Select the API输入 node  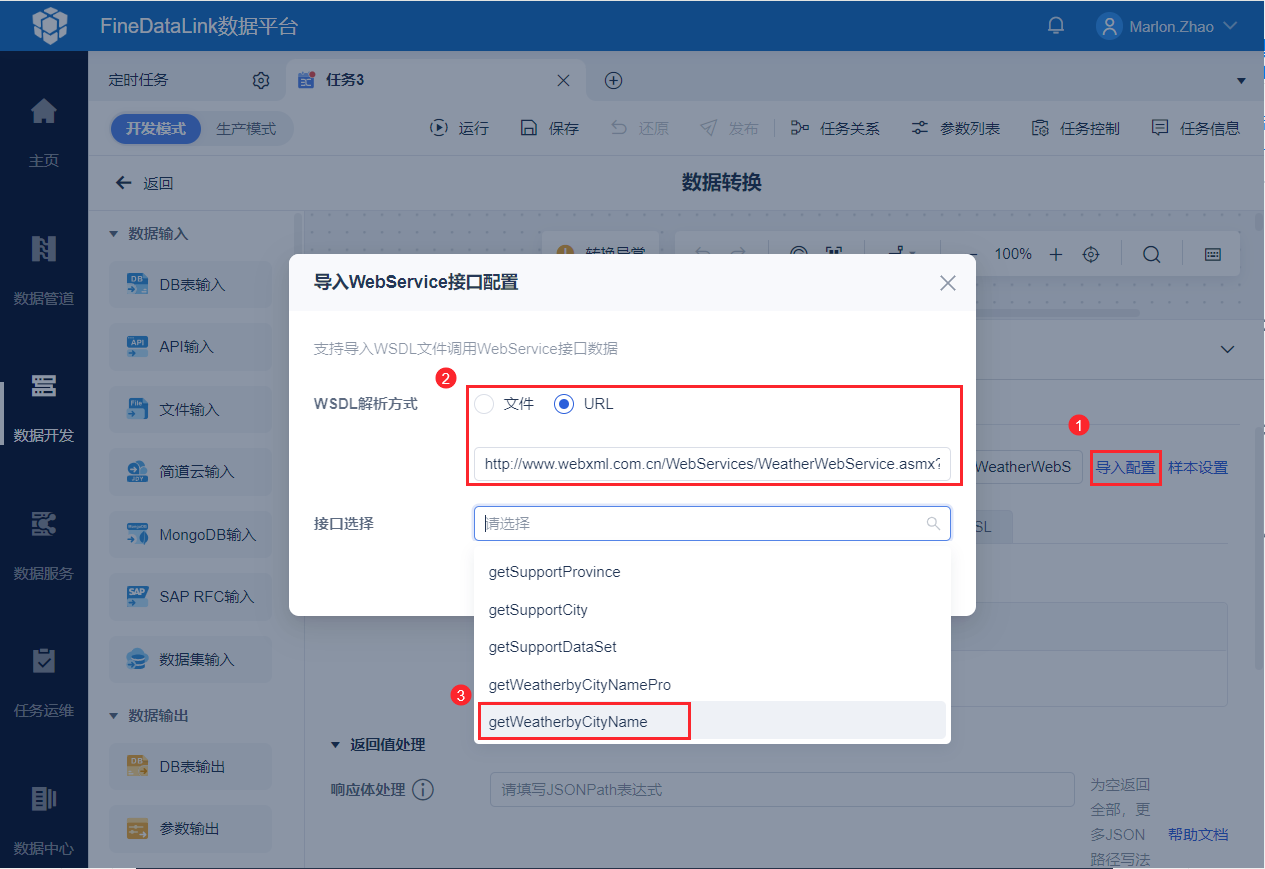[190, 347]
